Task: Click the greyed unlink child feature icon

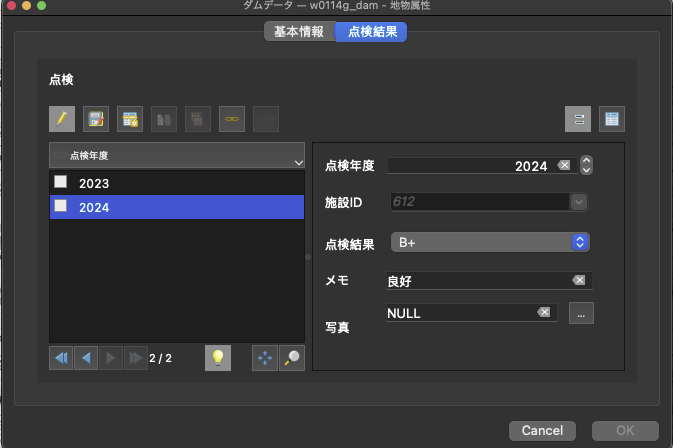Action: [x=266, y=119]
